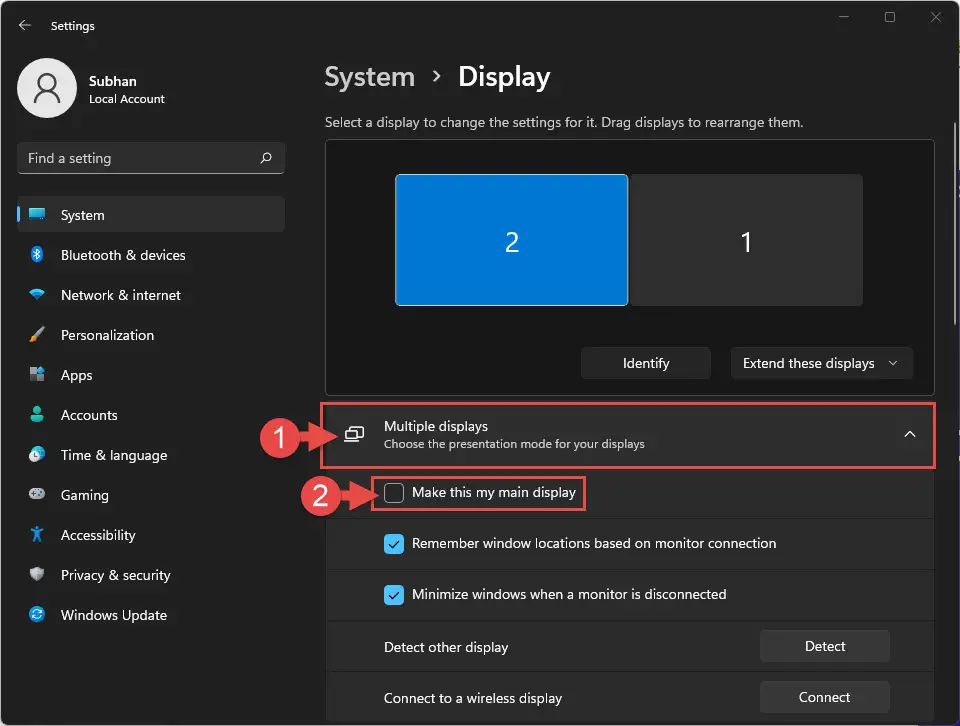The width and height of the screenshot is (960, 726).
Task: Collapse the Multiple displays section
Action: coord(910,434)
